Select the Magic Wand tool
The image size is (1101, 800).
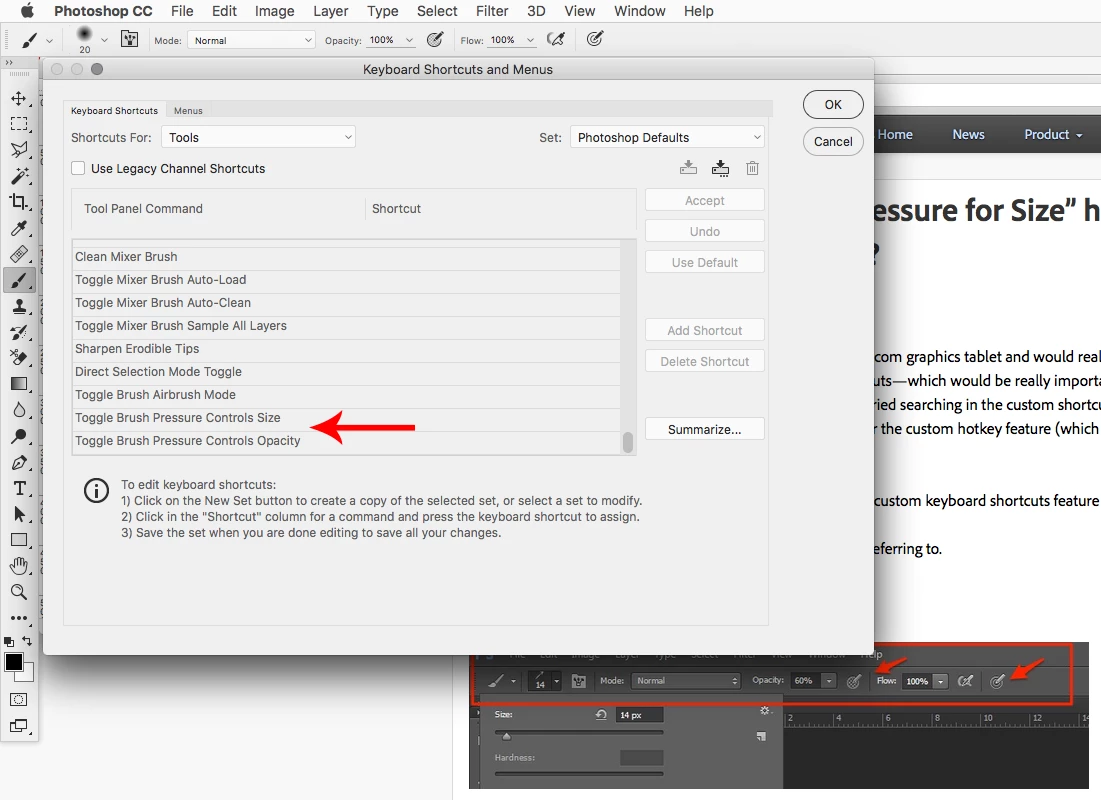coord(19,175)
